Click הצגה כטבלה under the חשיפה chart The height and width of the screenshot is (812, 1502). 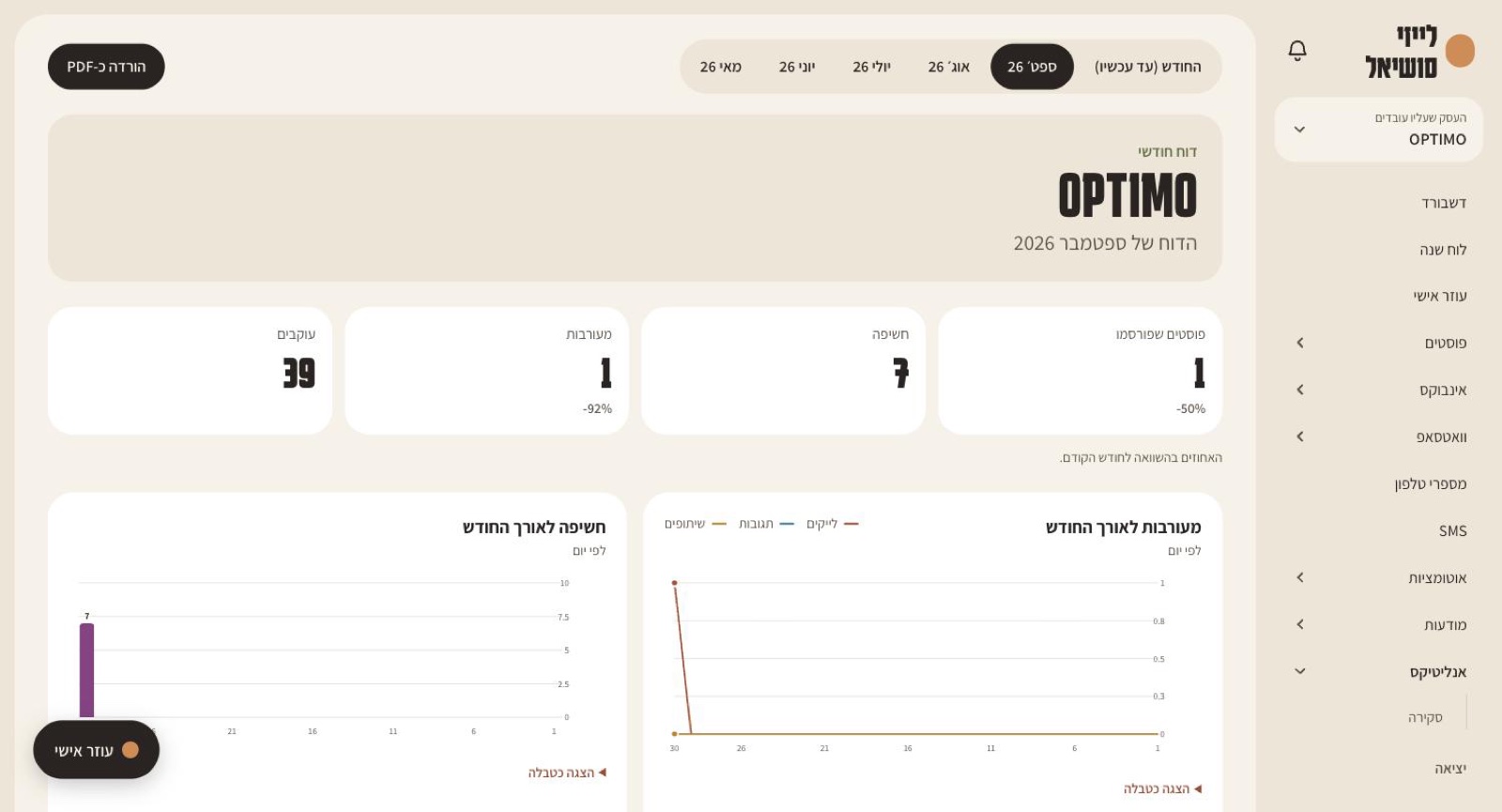[x=567, y=773]
